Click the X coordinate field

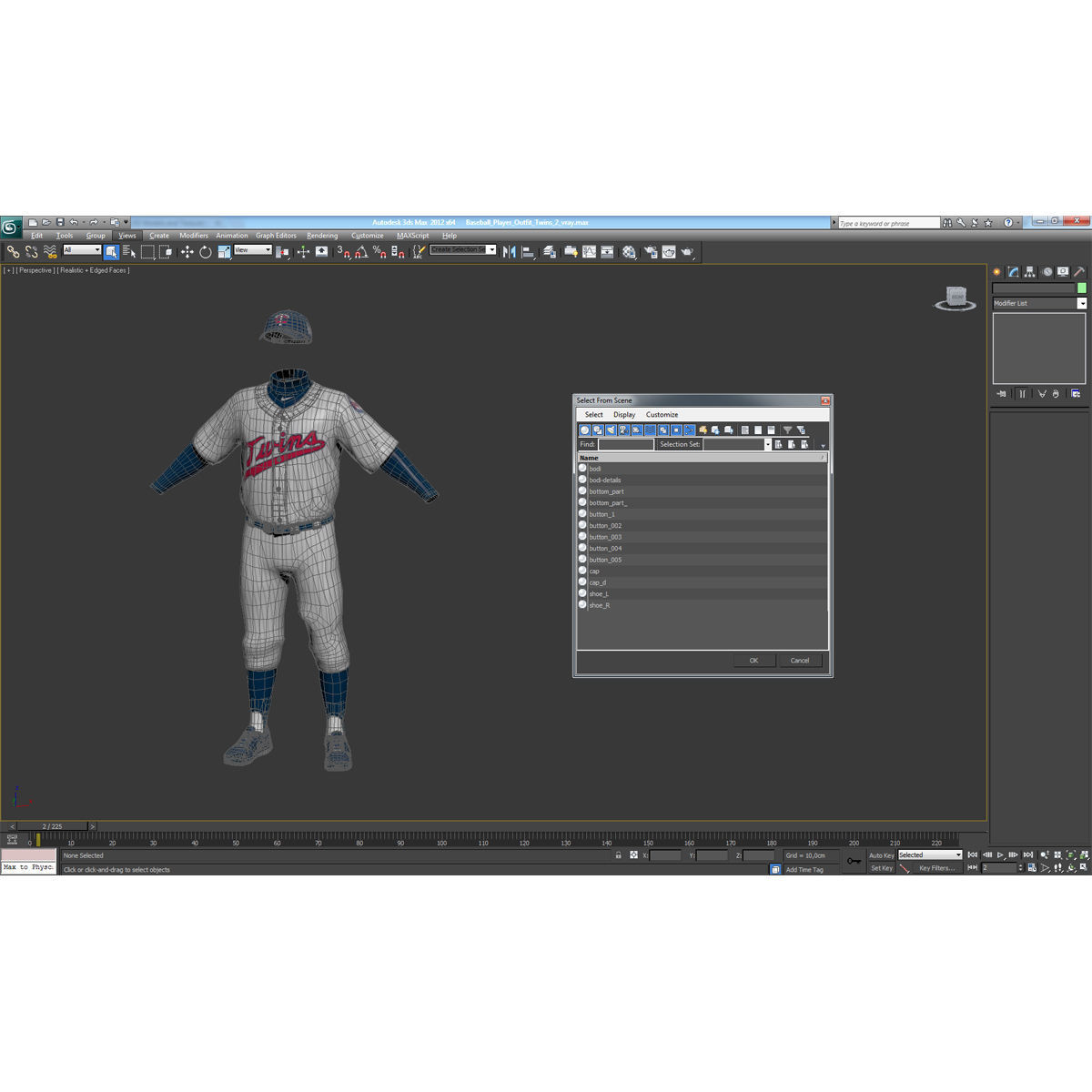[x=666, y=855]
